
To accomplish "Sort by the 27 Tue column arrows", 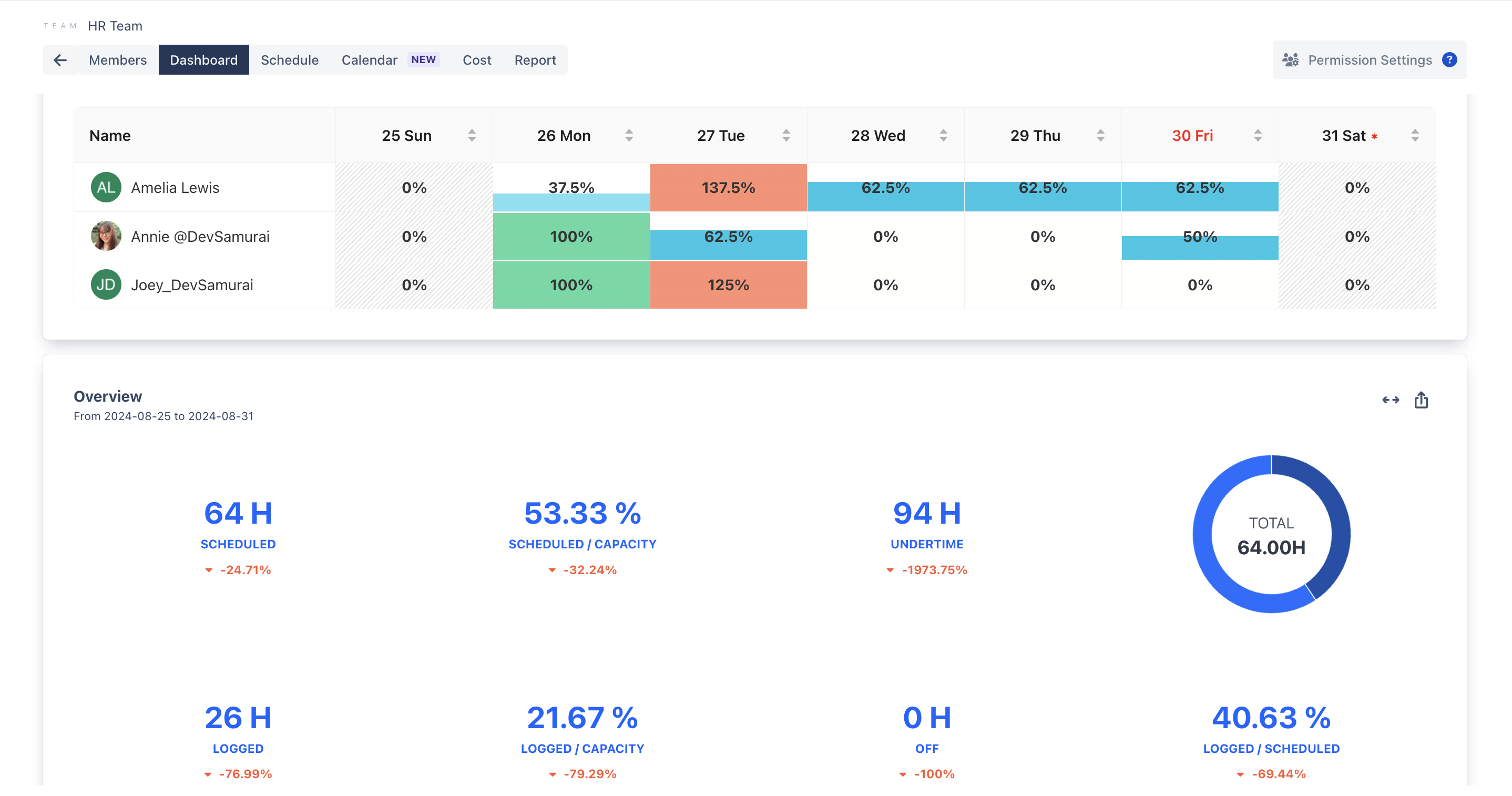I will (786, 136).
